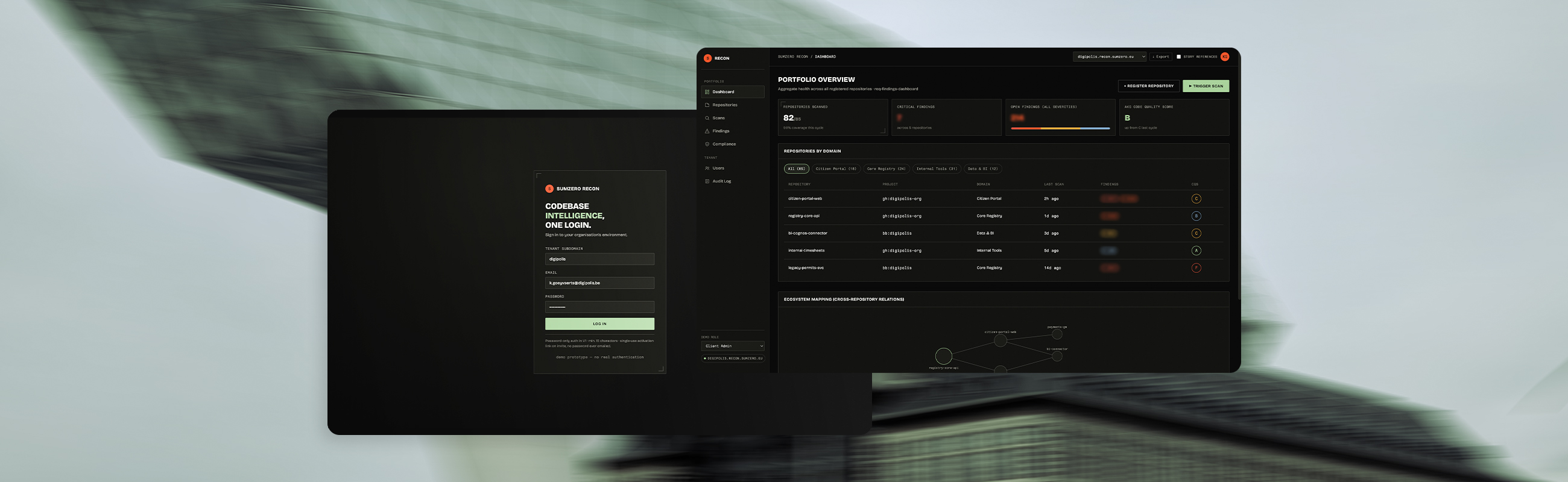
Task: Click the open findings severity bar
Action: click(x=1060, y=128)
